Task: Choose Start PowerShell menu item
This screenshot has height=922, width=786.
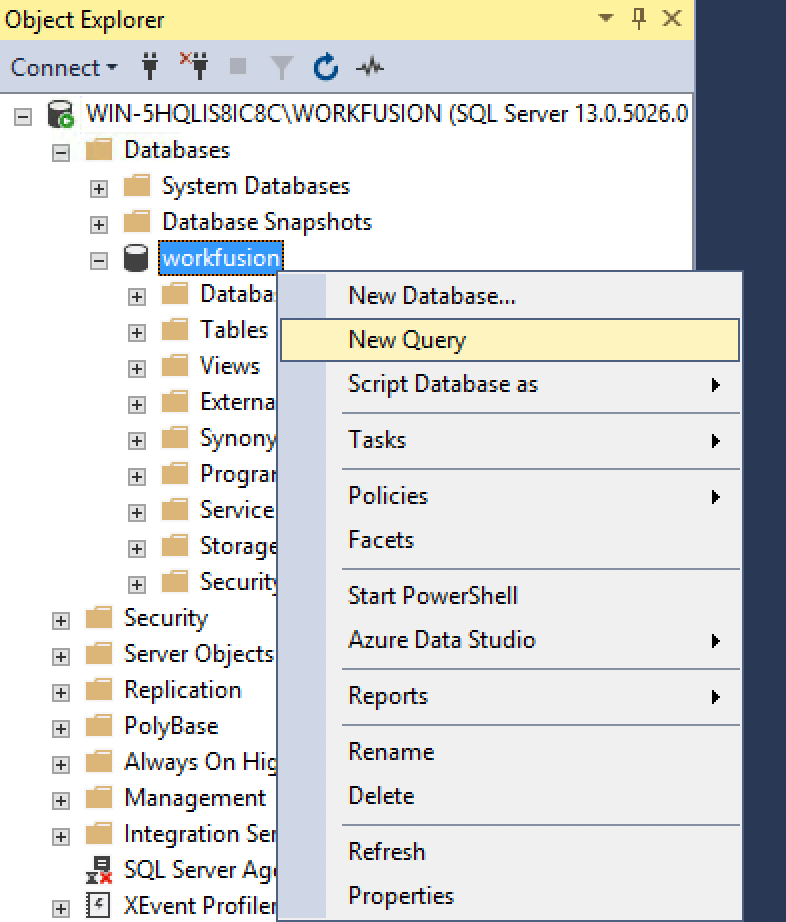Action: point(510,596)
